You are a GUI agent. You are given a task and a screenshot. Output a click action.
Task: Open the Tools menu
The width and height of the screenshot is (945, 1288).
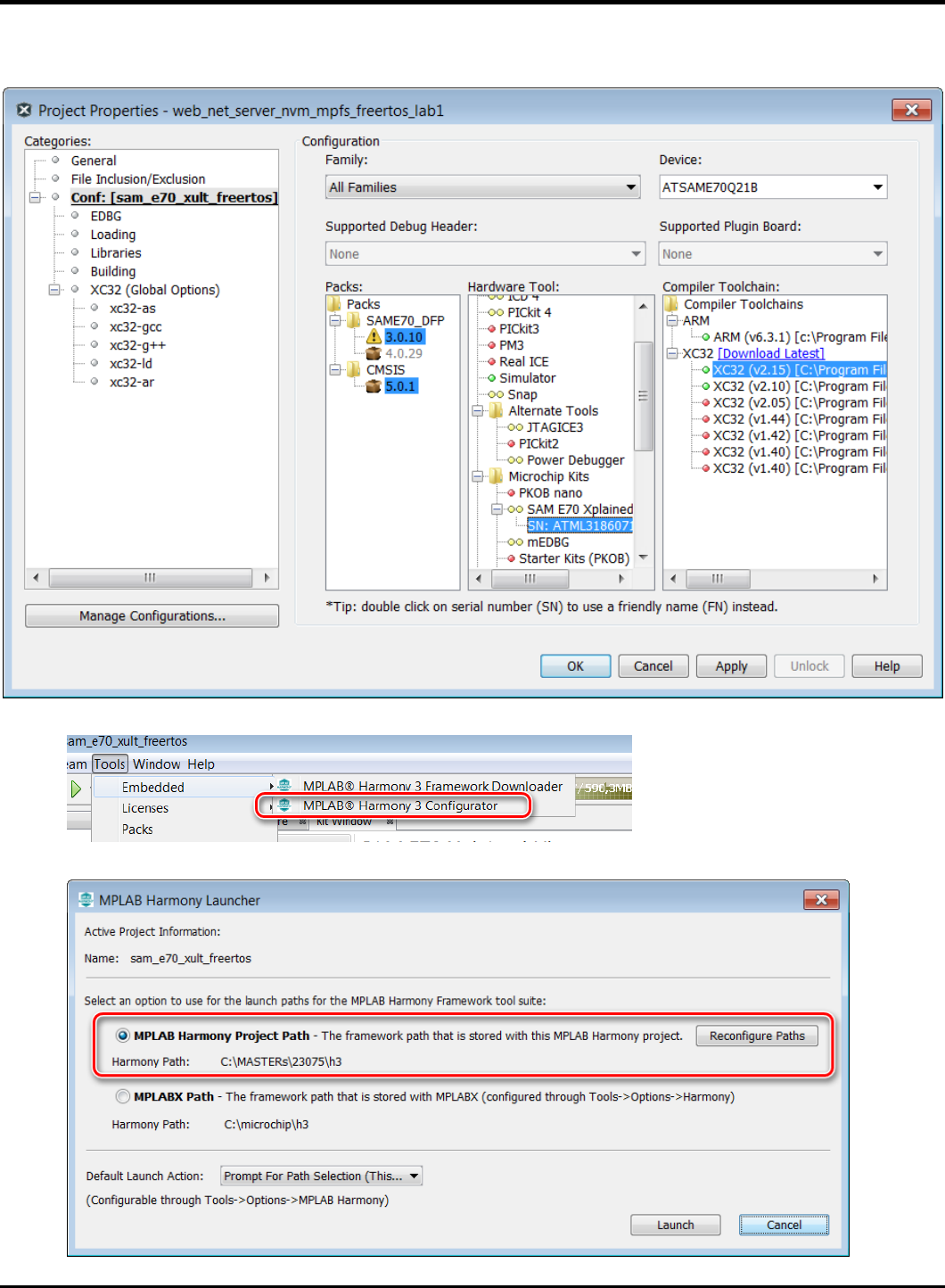(110, 764)
